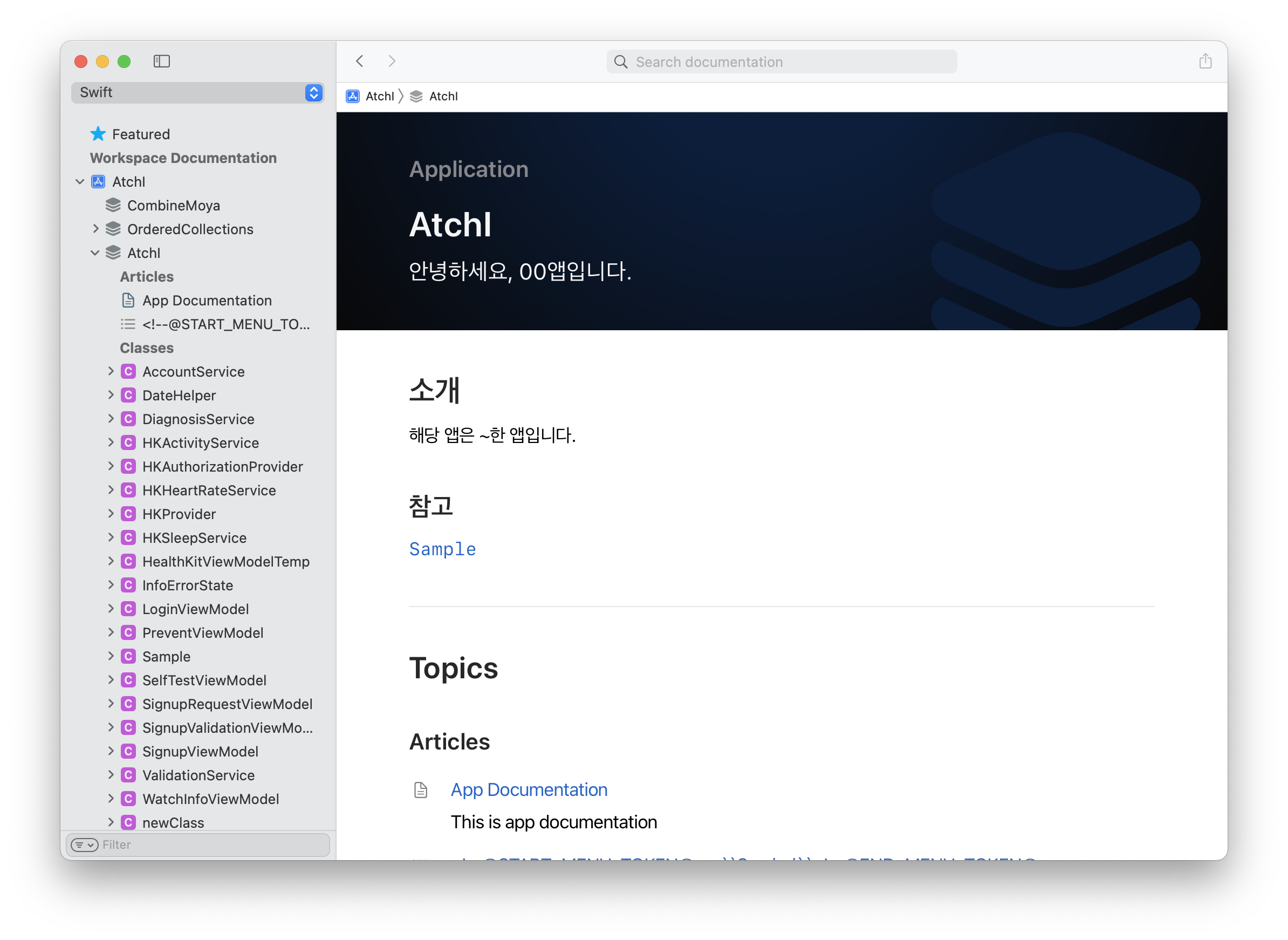Click the filter options icon at the sidebar bottom

(84, 845)
